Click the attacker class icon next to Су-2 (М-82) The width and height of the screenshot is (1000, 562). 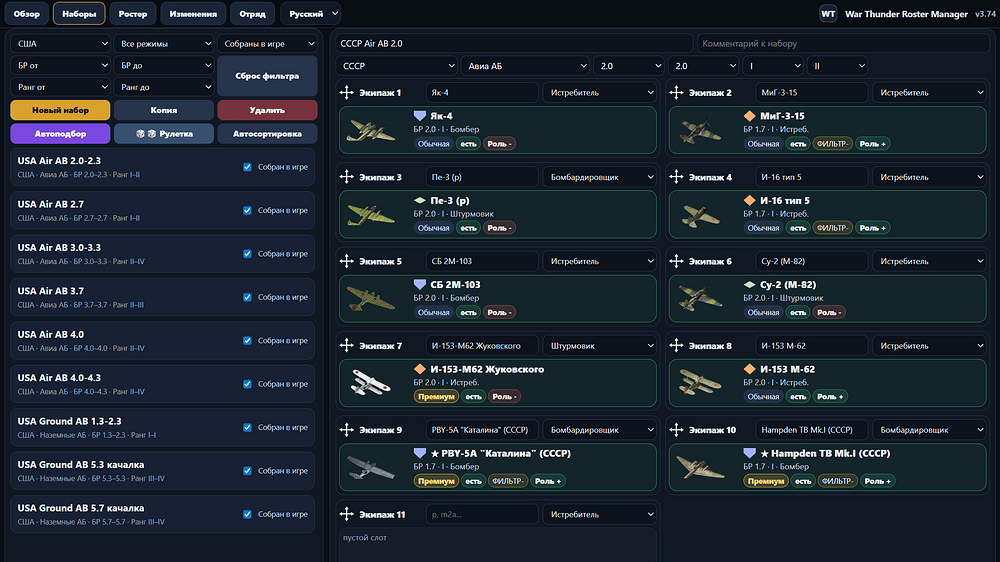click(x=749, y=285)
